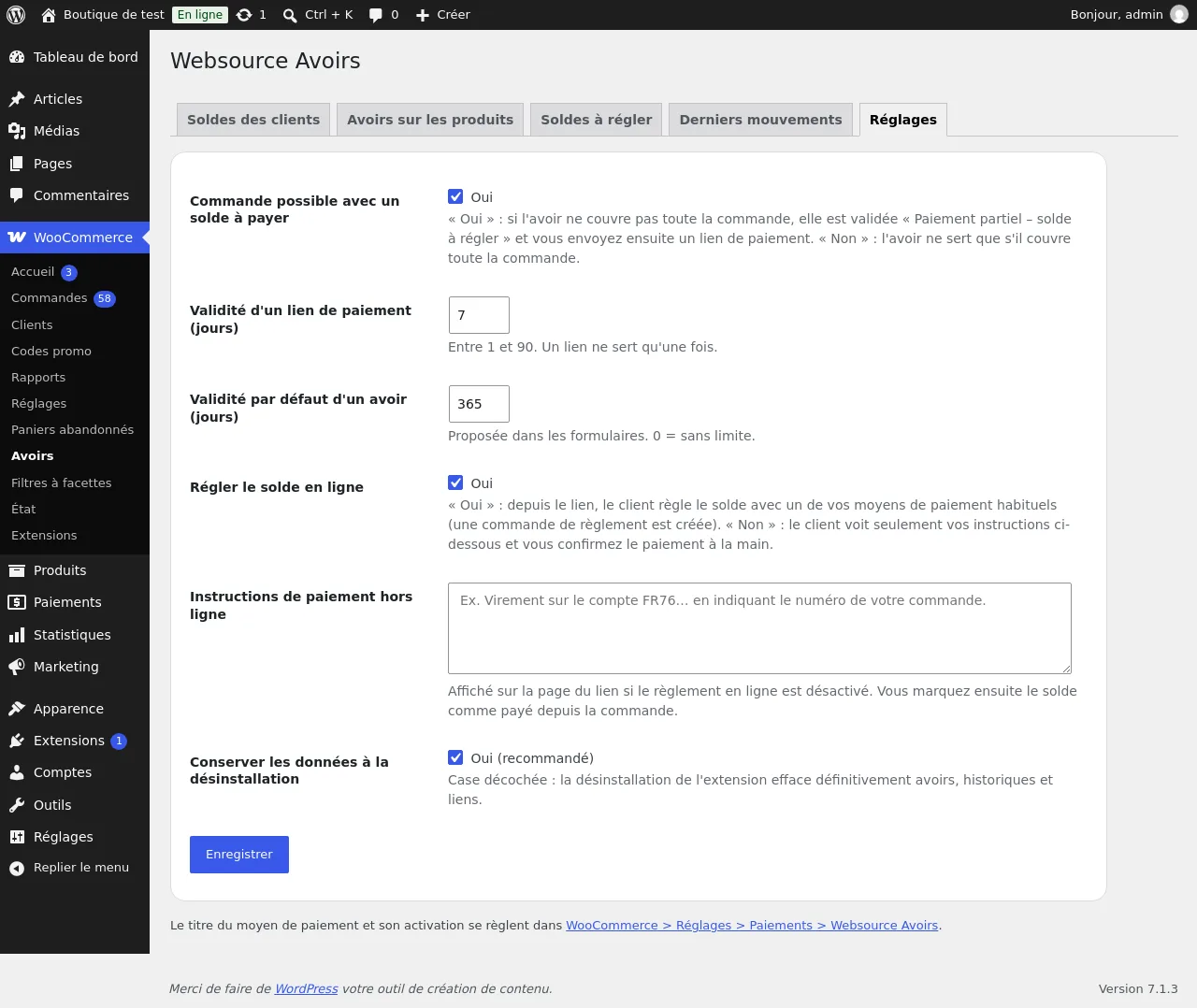Click the Outils wrench icon
This screenshot has height=1008, width=1197.
tap(17, 805)
